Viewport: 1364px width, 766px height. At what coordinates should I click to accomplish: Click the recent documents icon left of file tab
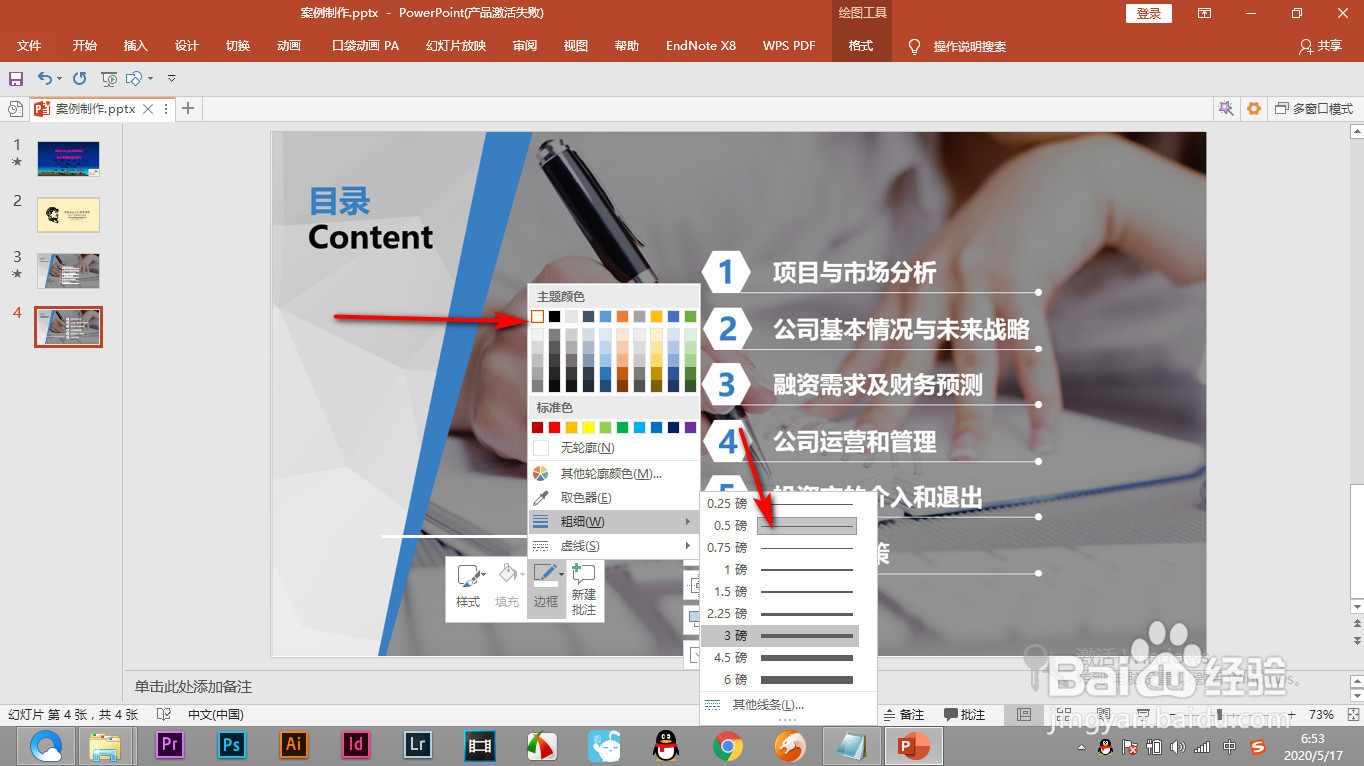tap(15, 109)
